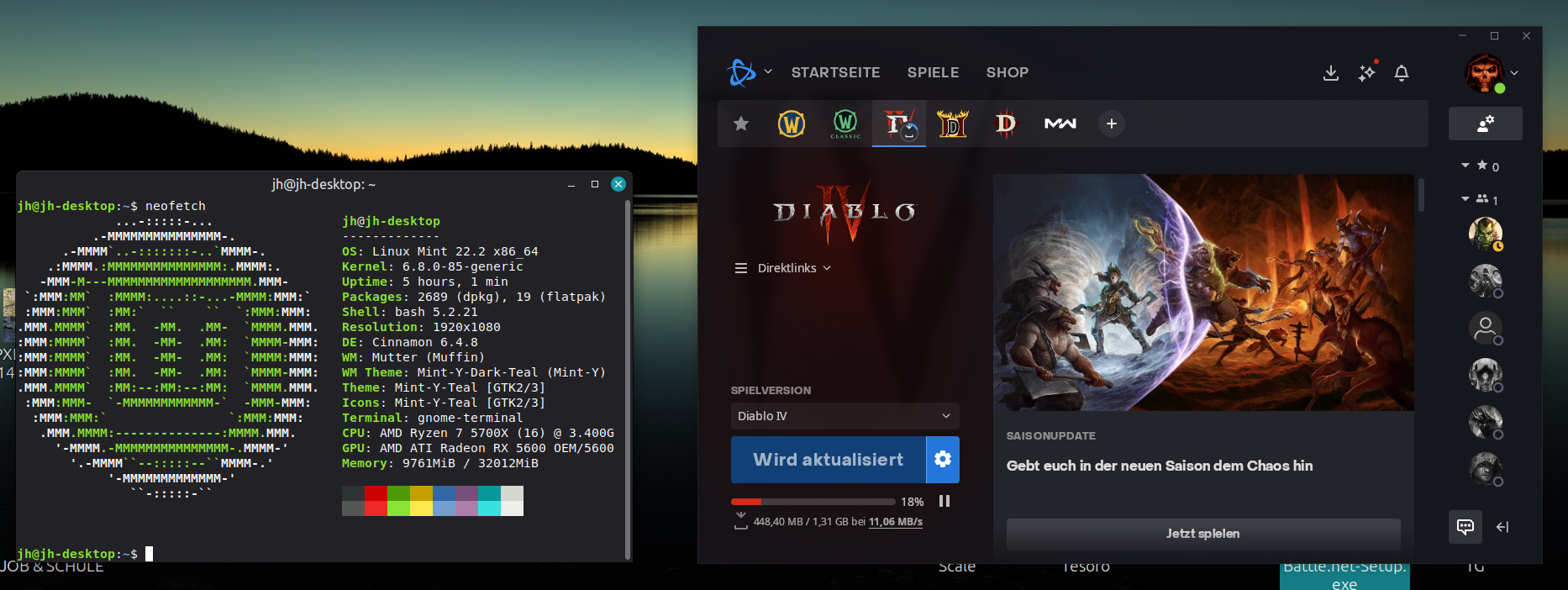This screenshot has height=590, width=1568.
Task: Click the download progress bar
Action: coord(813,502)
